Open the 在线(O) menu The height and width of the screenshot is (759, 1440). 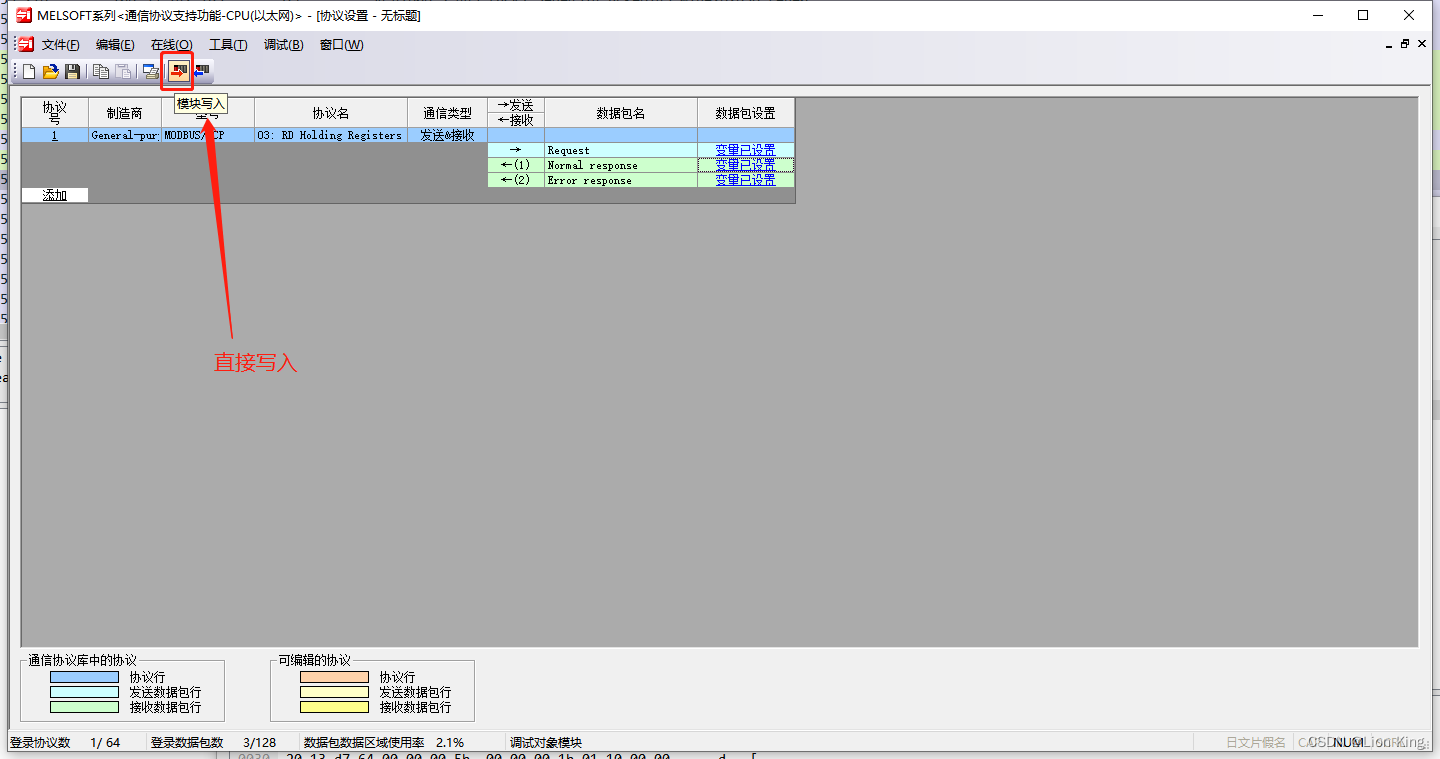(x=170, y=44)
